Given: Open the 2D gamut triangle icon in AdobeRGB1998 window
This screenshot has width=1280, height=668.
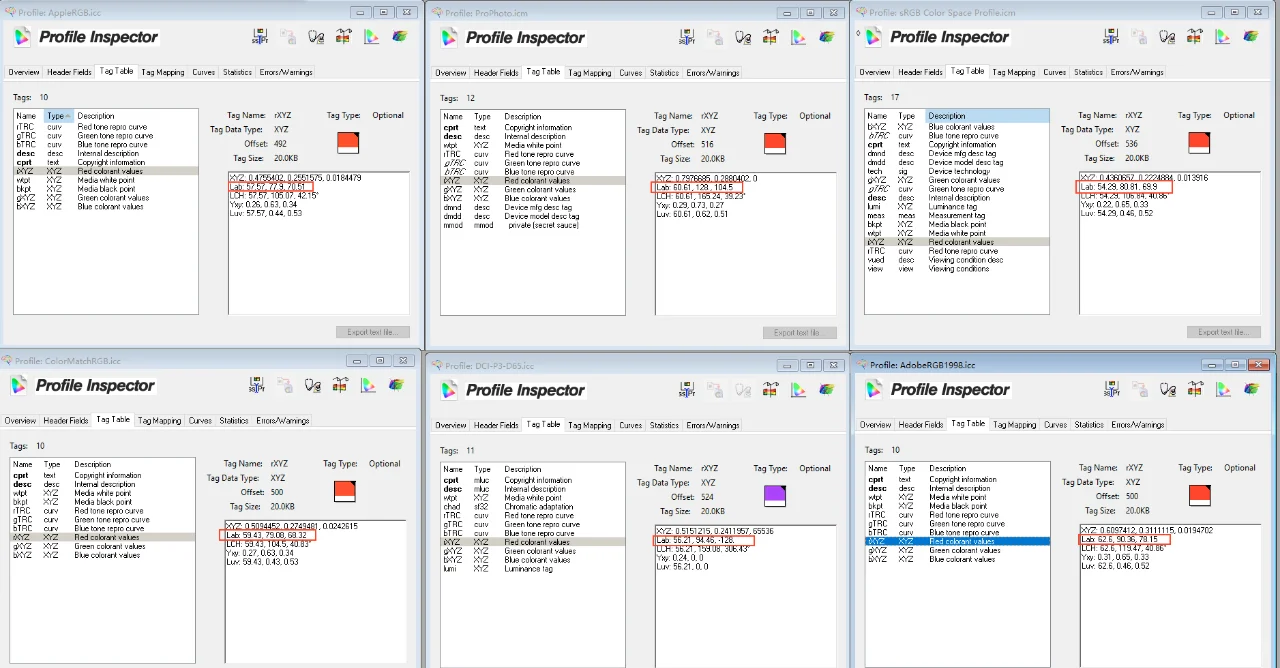Looking at the screenshot, I should coord(1223,389).
